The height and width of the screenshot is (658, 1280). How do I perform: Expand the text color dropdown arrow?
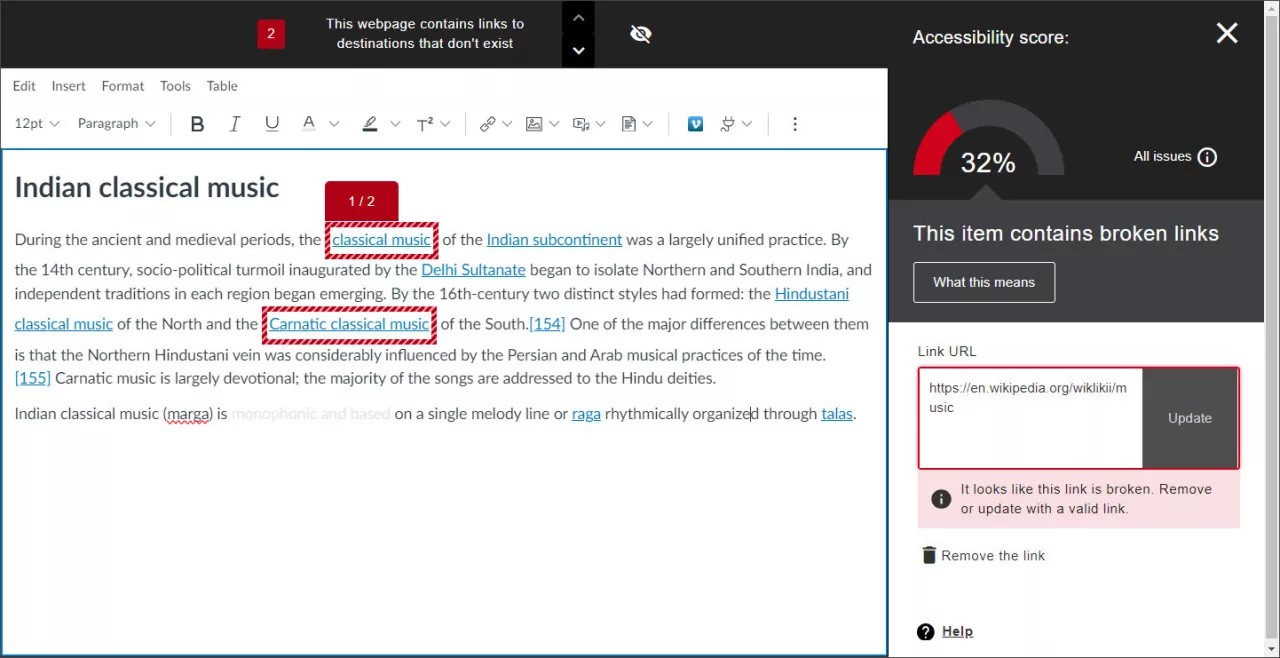point(334,124)
